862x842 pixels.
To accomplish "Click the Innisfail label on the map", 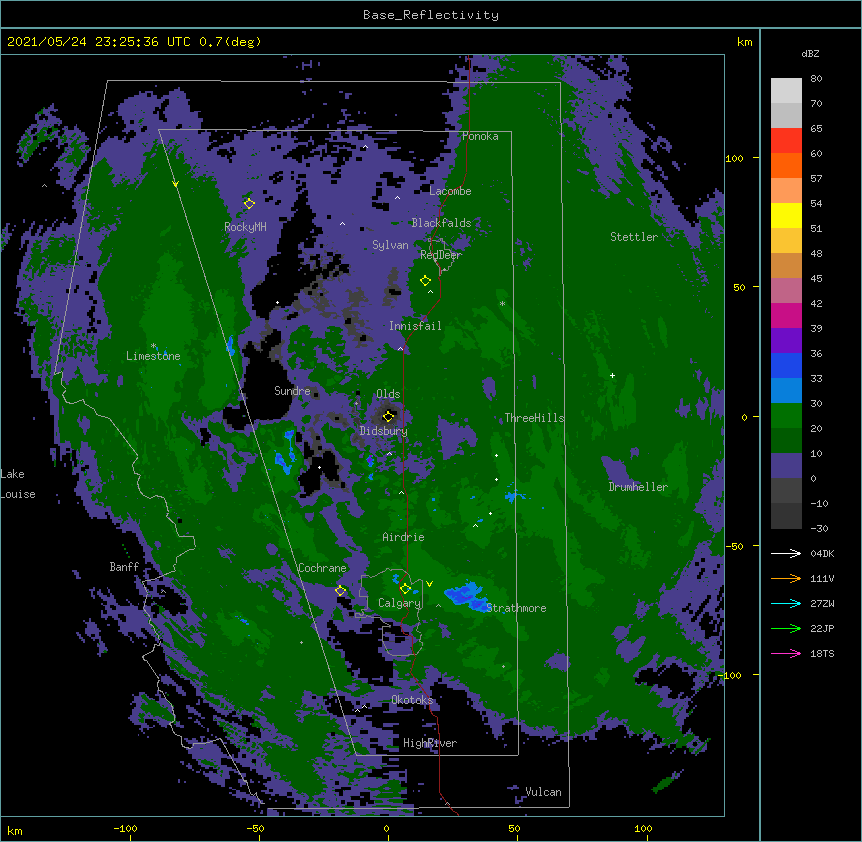I will [415, 326].
